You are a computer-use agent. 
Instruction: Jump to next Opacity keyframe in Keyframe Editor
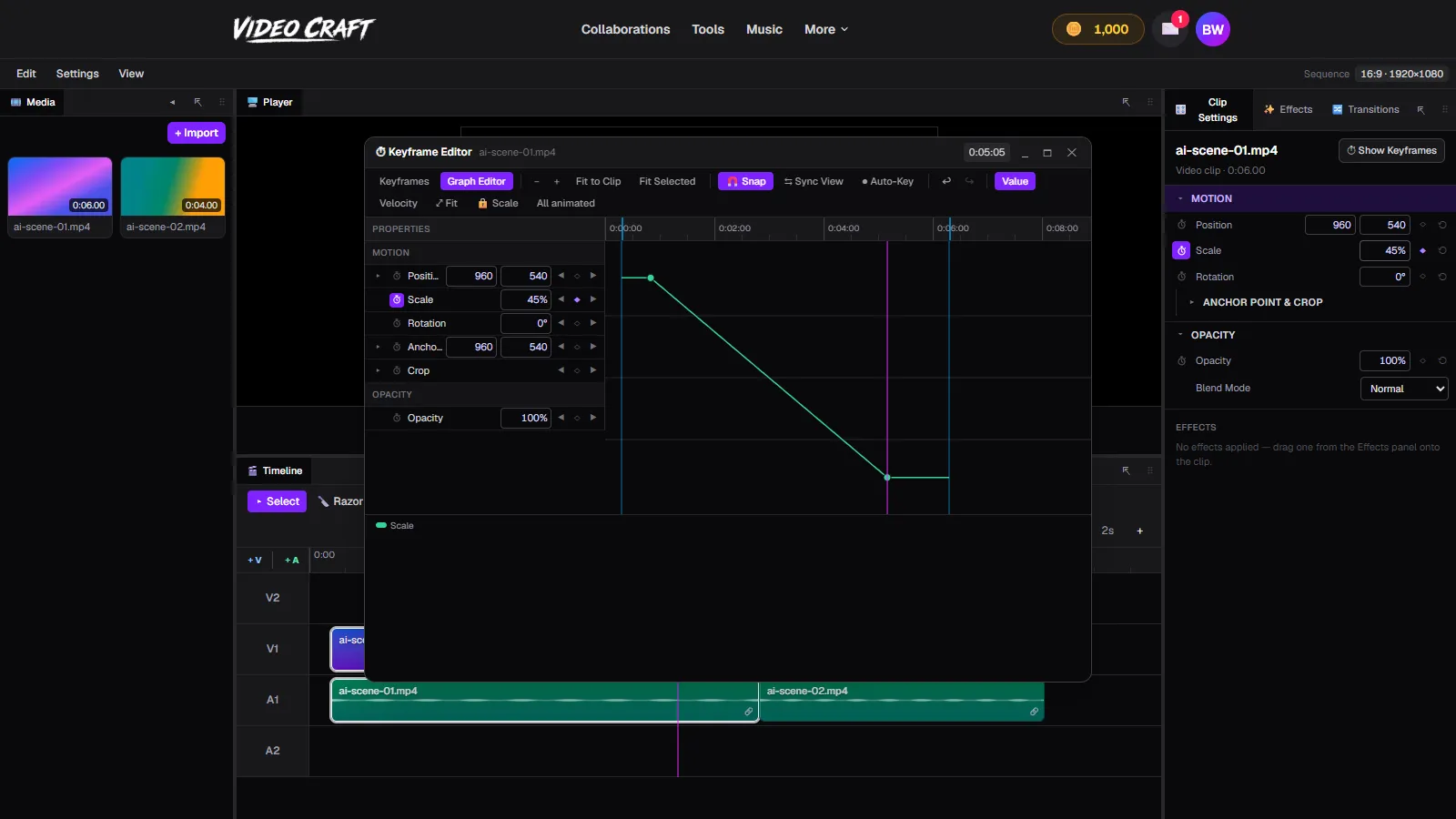pyautogui.click(x=593, y=418)
